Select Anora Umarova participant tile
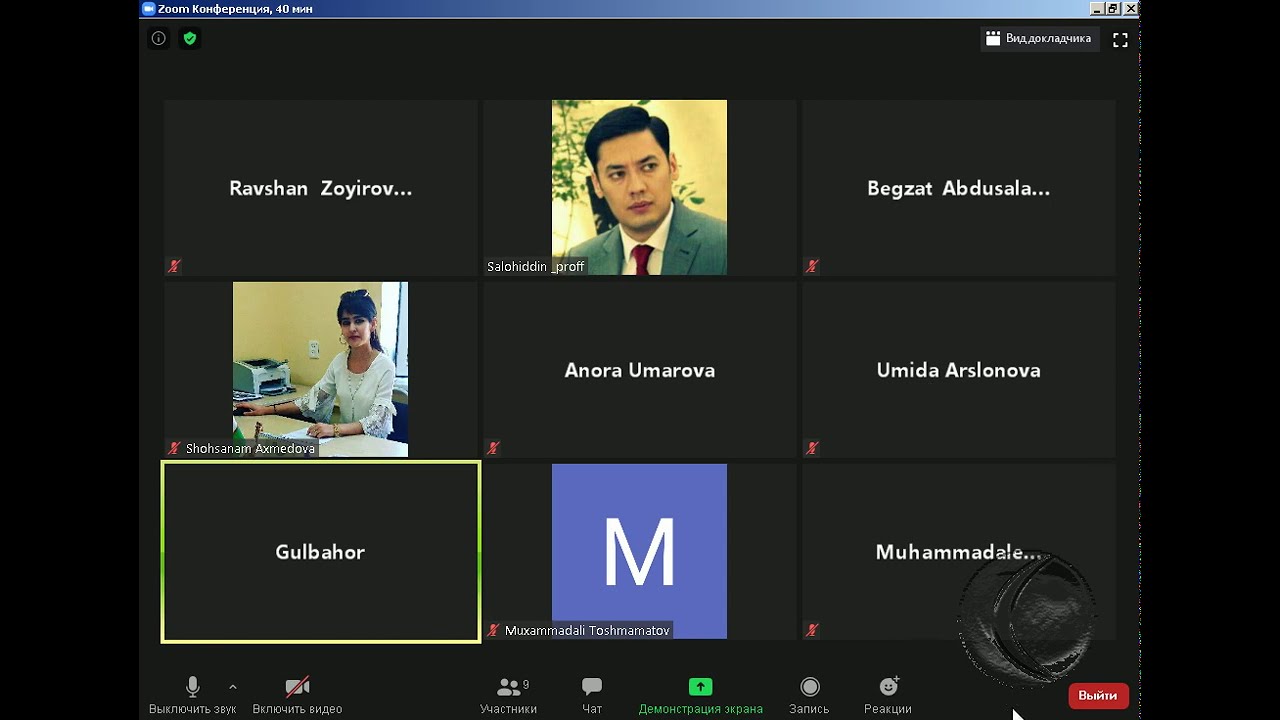This screenshot has height=720, width=1280. pyautogui.click(x=639, y=369)
